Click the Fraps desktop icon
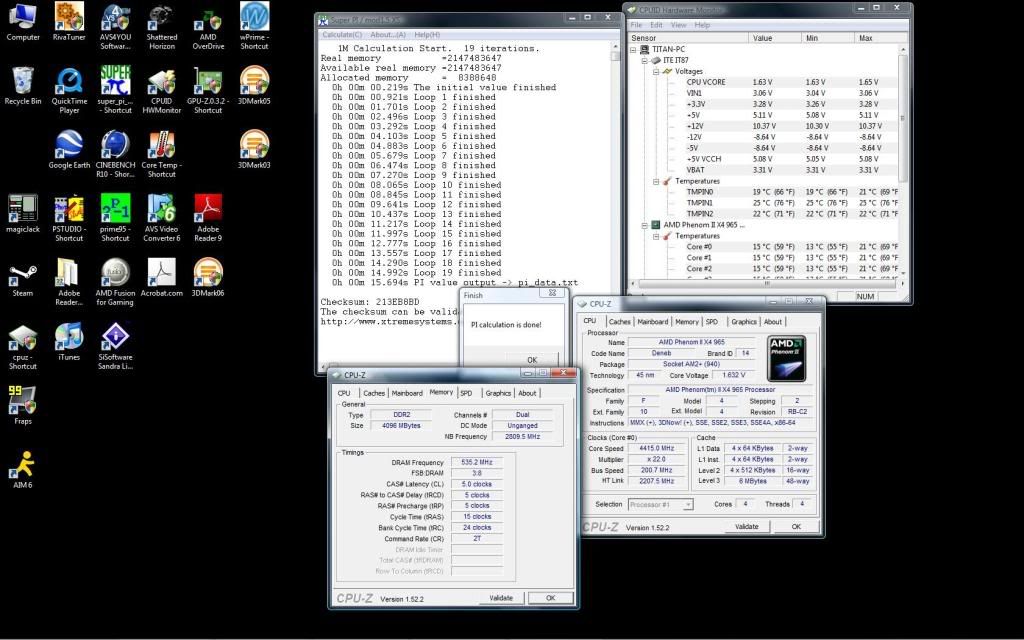The width and height of the screenshot is (1024, 640). [x=23, y=406]
